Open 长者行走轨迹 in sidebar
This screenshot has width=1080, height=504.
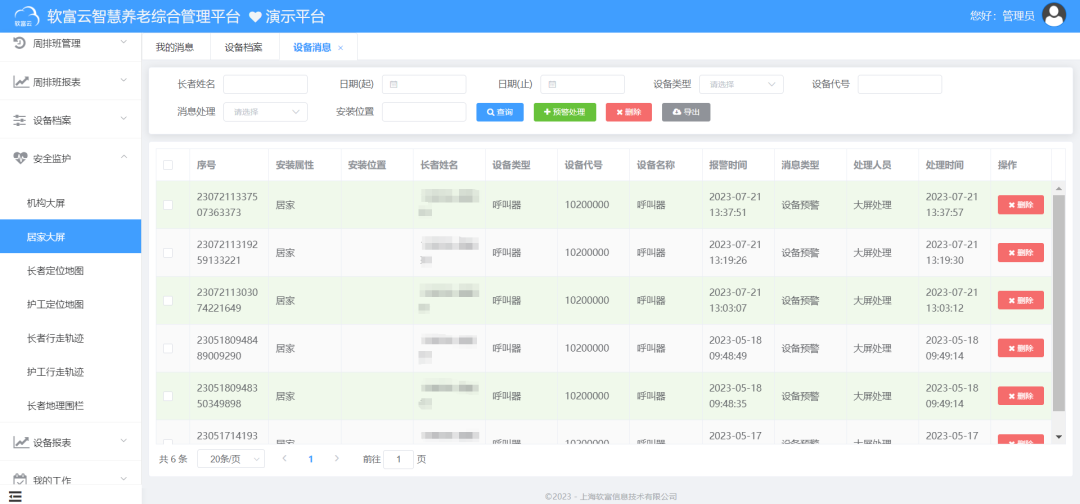pos(70,338)
